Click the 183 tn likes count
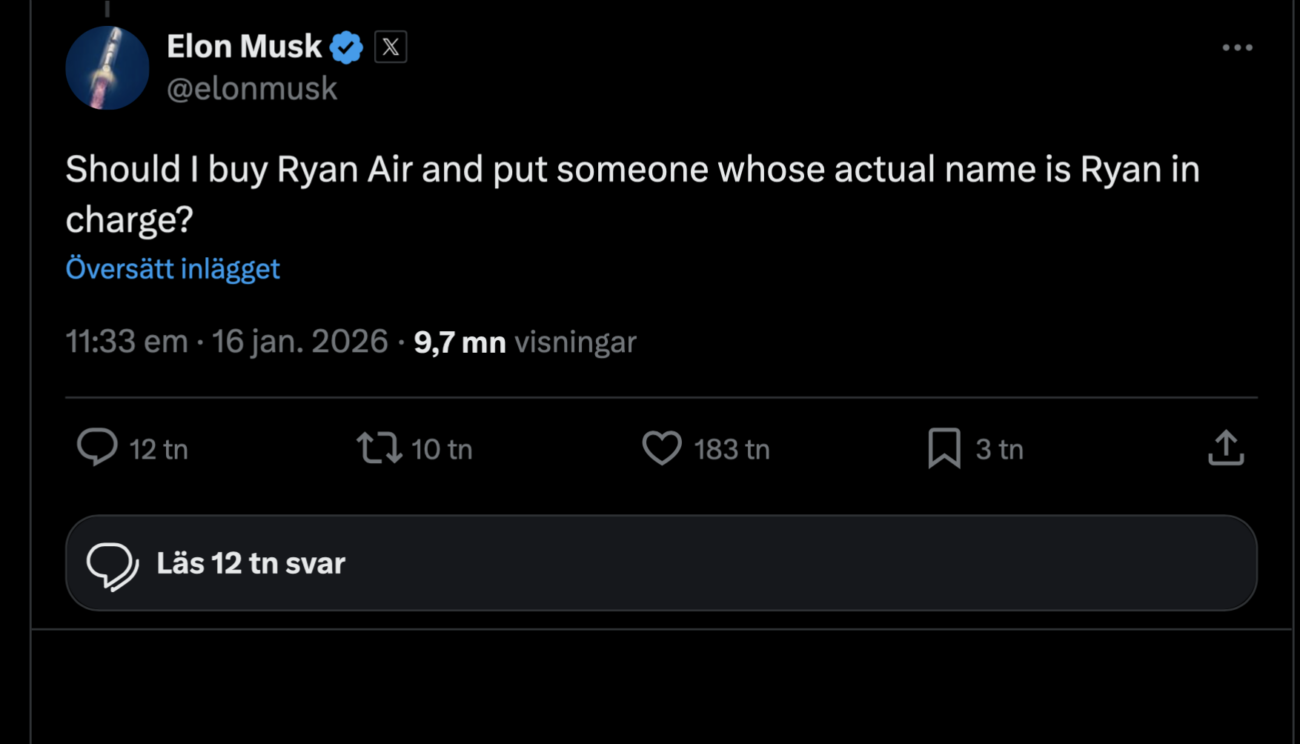Image resolution: width=1300 pixels, height=744 pixels. tap(732, 450)
